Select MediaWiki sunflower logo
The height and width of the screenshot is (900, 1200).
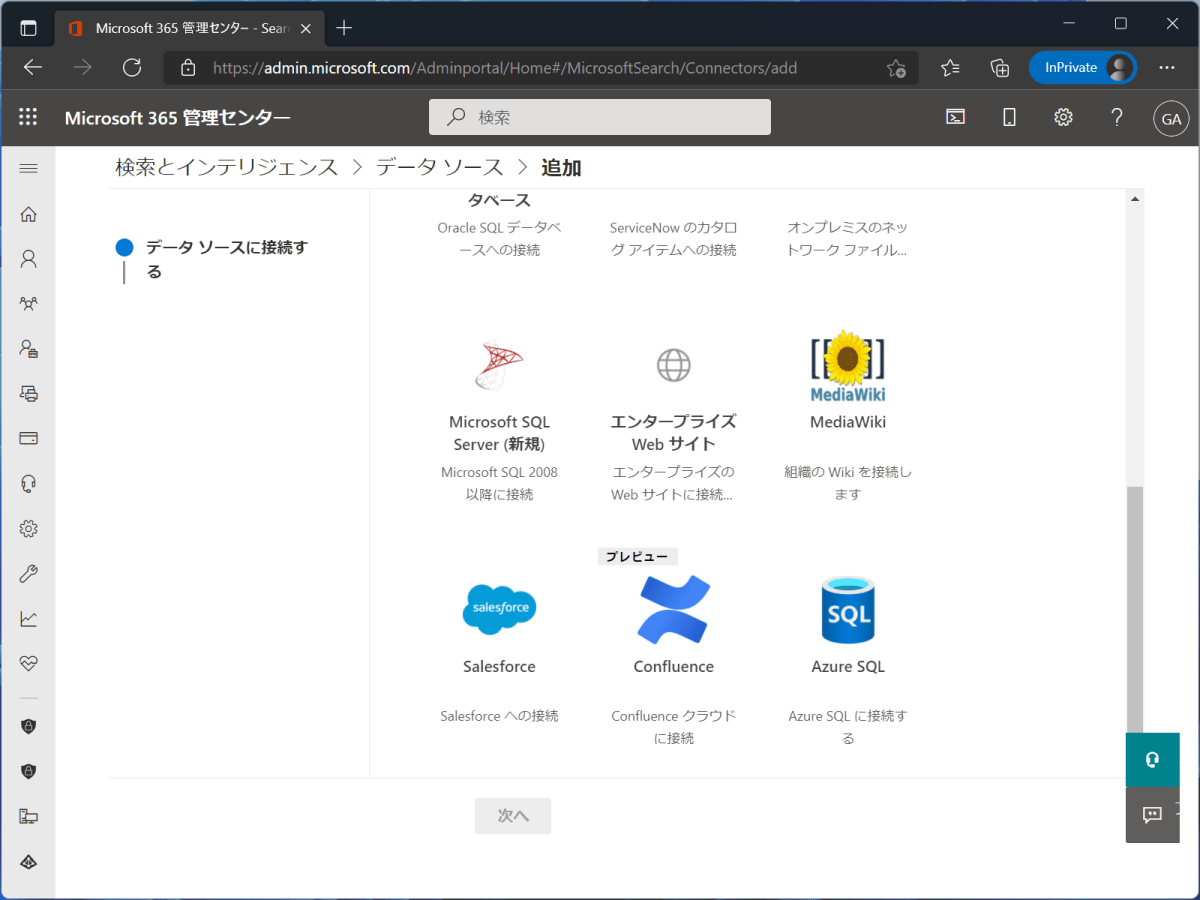848,365
